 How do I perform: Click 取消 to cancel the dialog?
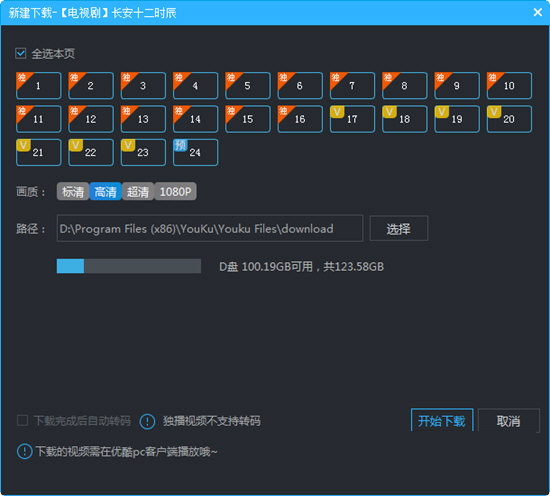tap(509, 420)
